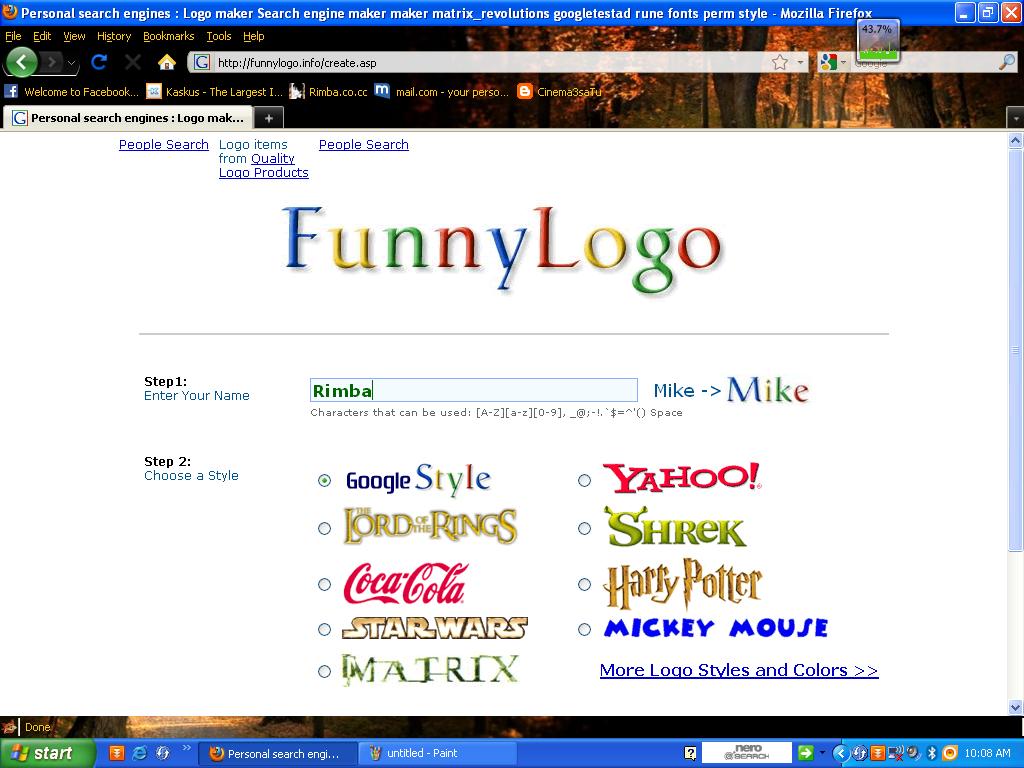Click the scroll down arrow on page

click(x=1016, y=707)
